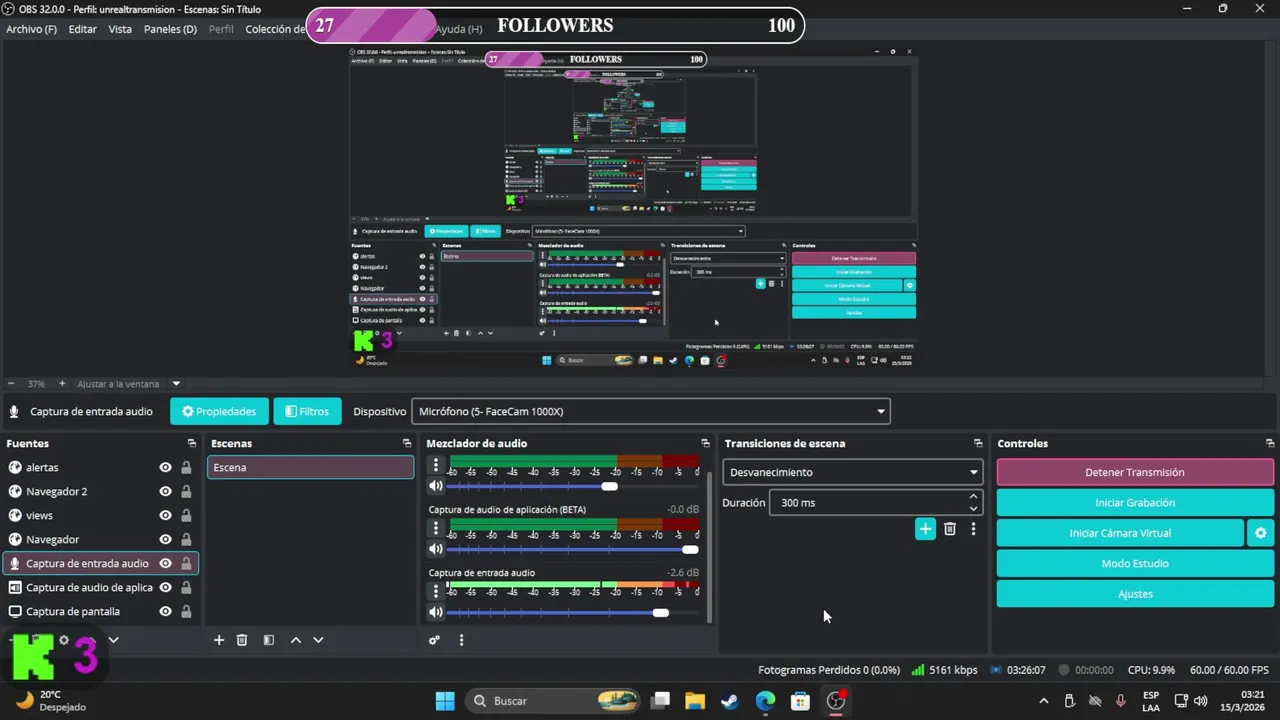Viewport: 1280px width, 720px height.
Task: Open the Ajustar a la ventana scaling dropdown
Action: point(128,383)
